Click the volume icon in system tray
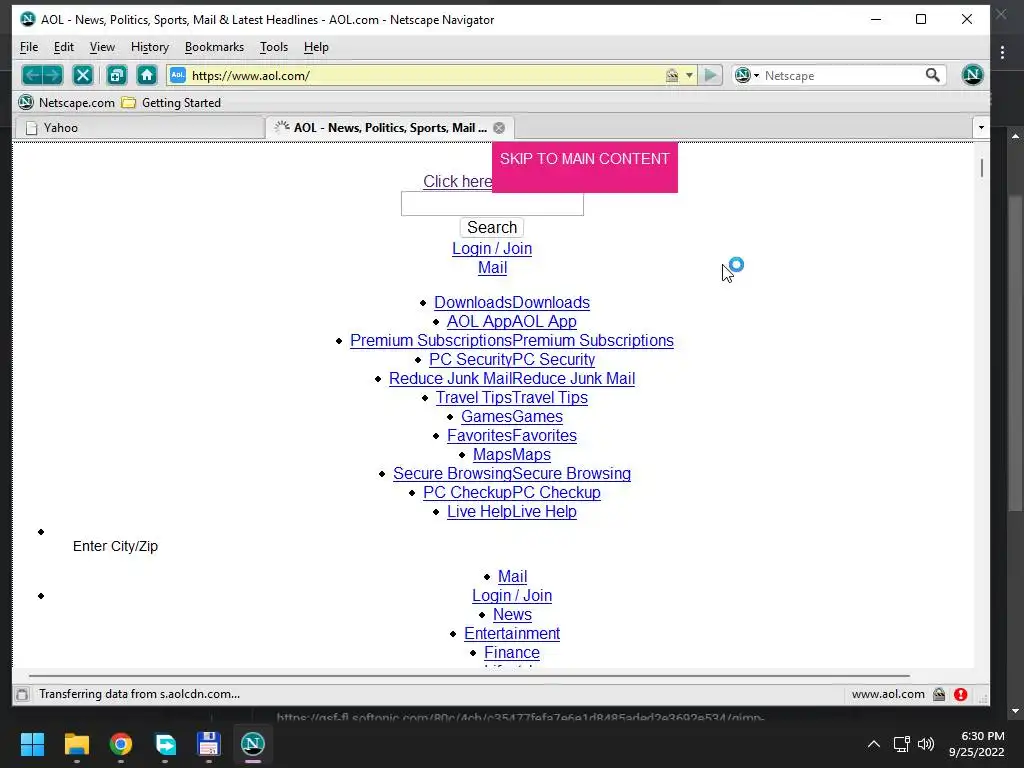Screen dimensions: 1024x768 tap(926, 744)
